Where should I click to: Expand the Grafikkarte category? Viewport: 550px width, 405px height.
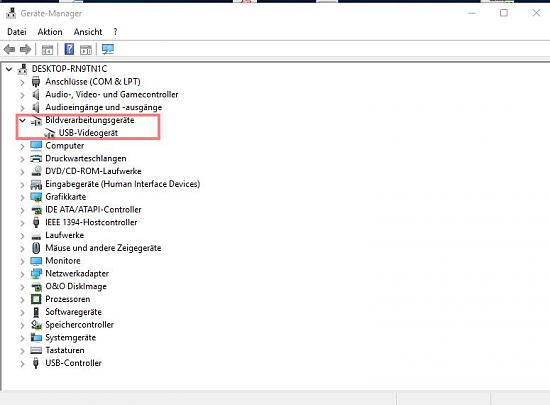pos(22,197)
